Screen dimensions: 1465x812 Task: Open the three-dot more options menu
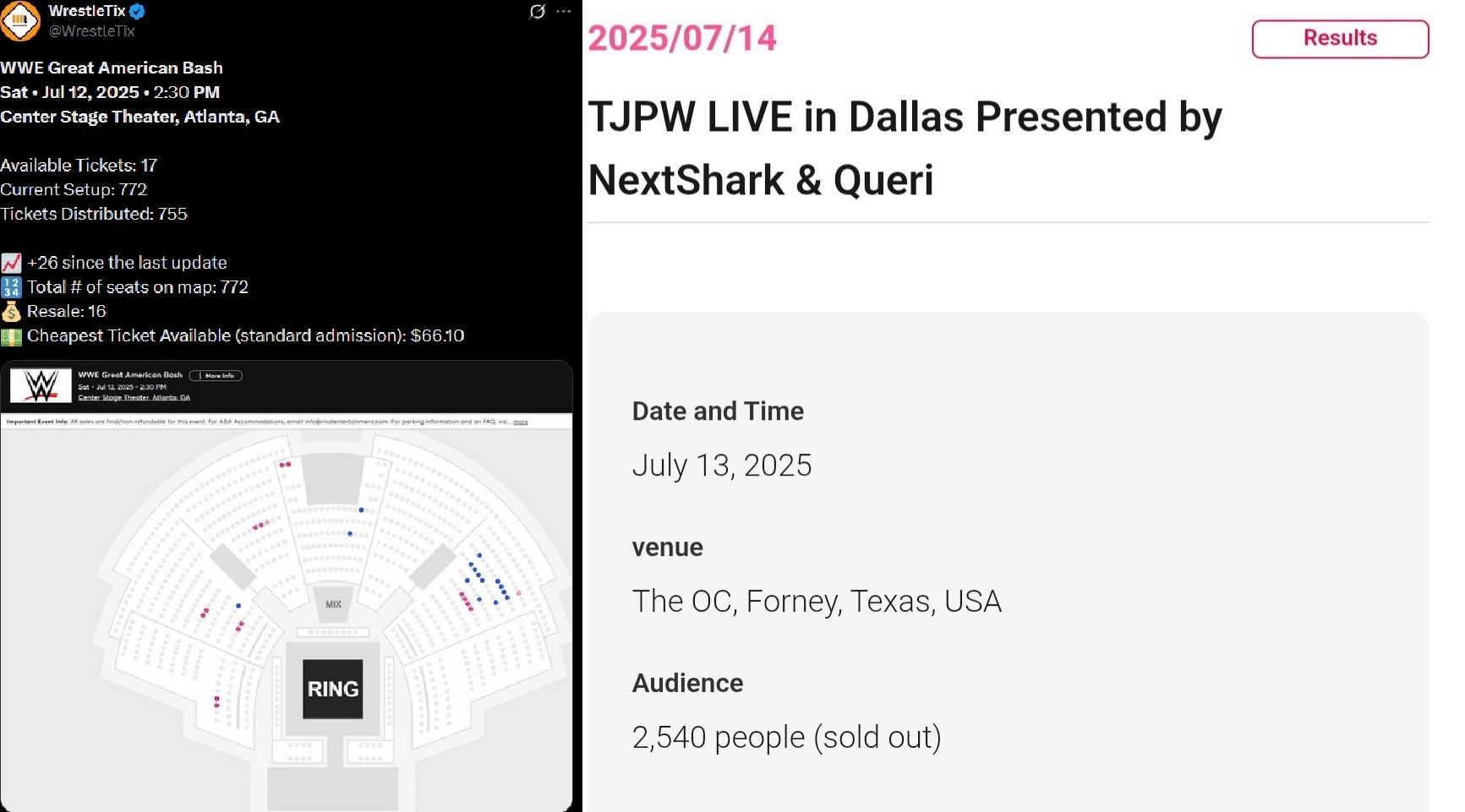564,12
